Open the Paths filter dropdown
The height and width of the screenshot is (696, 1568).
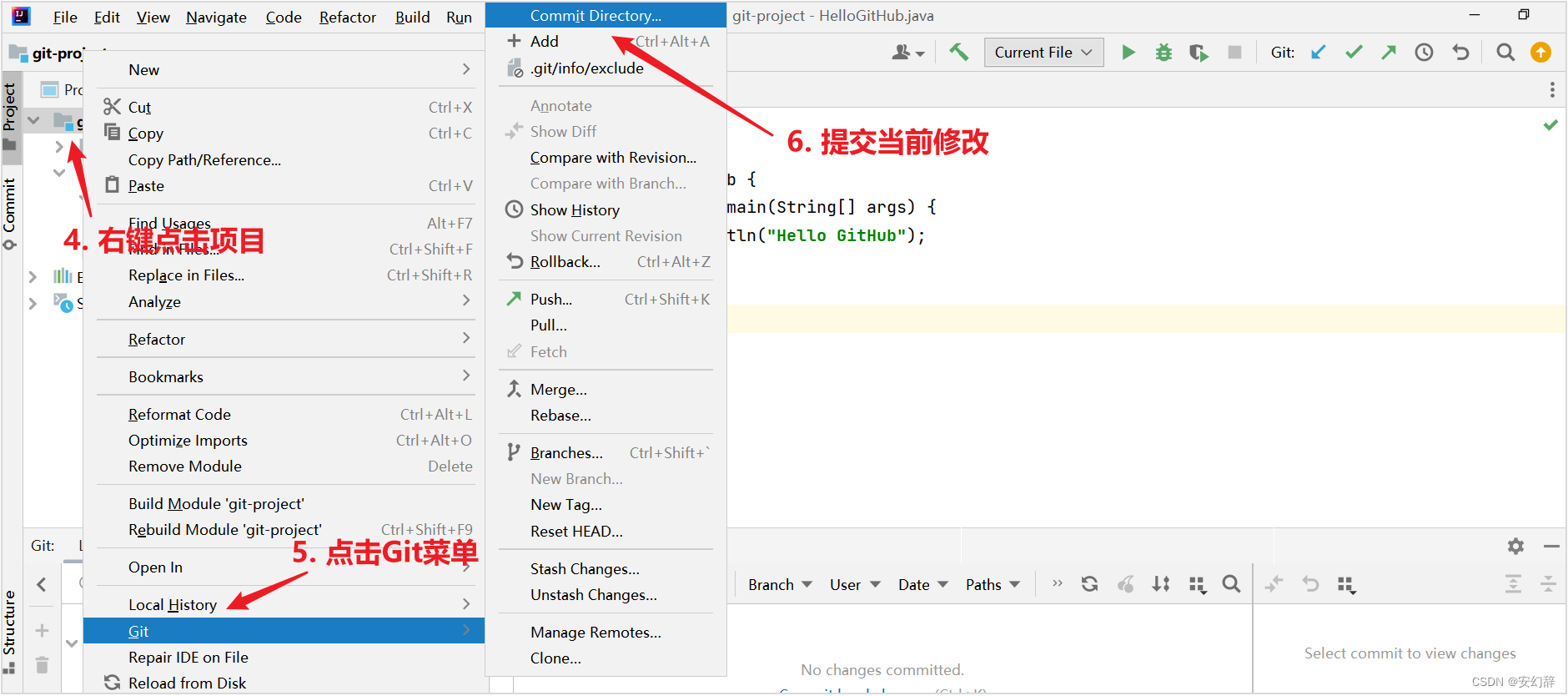coord(993,585)
